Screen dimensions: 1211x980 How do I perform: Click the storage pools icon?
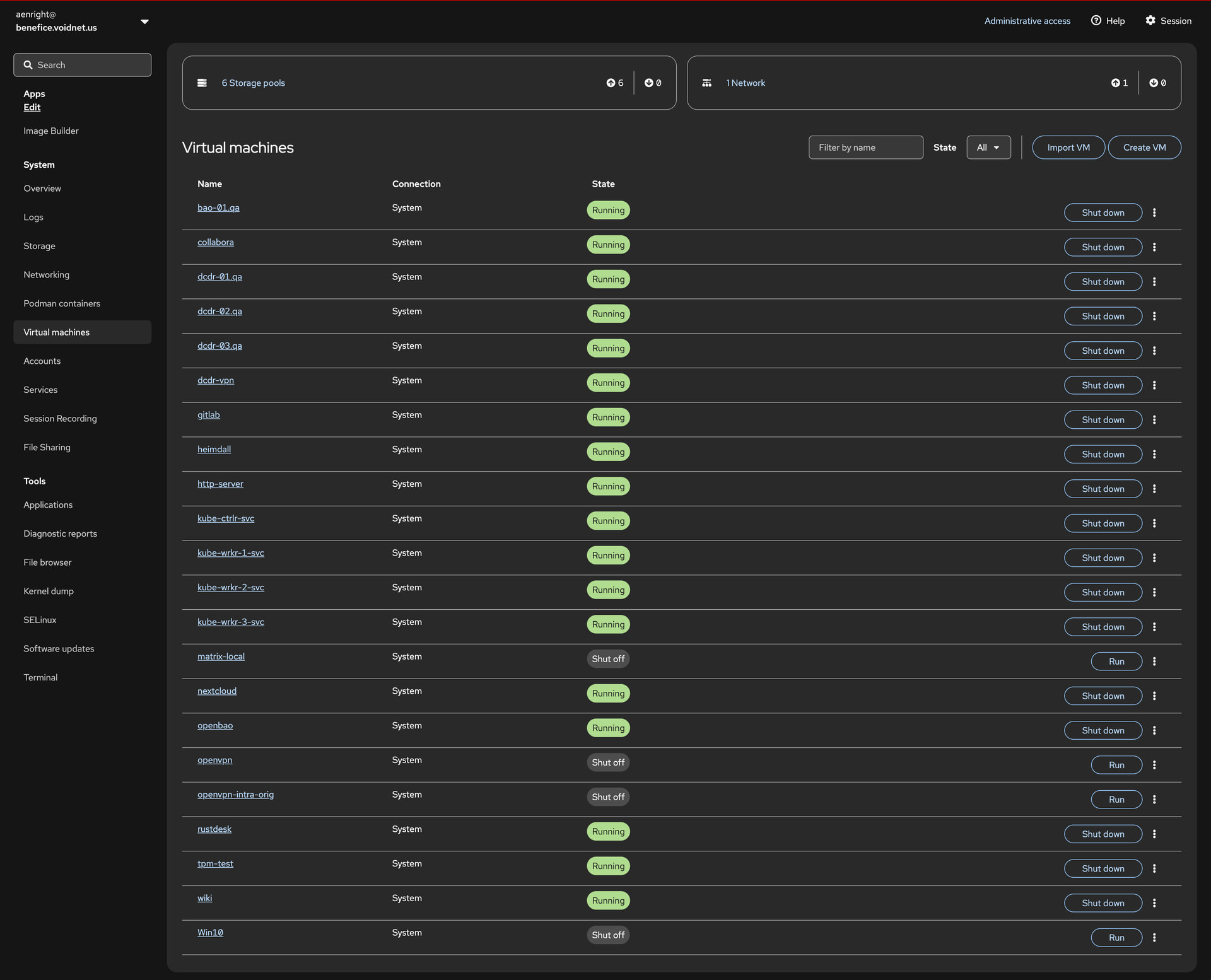pos(202,83)
